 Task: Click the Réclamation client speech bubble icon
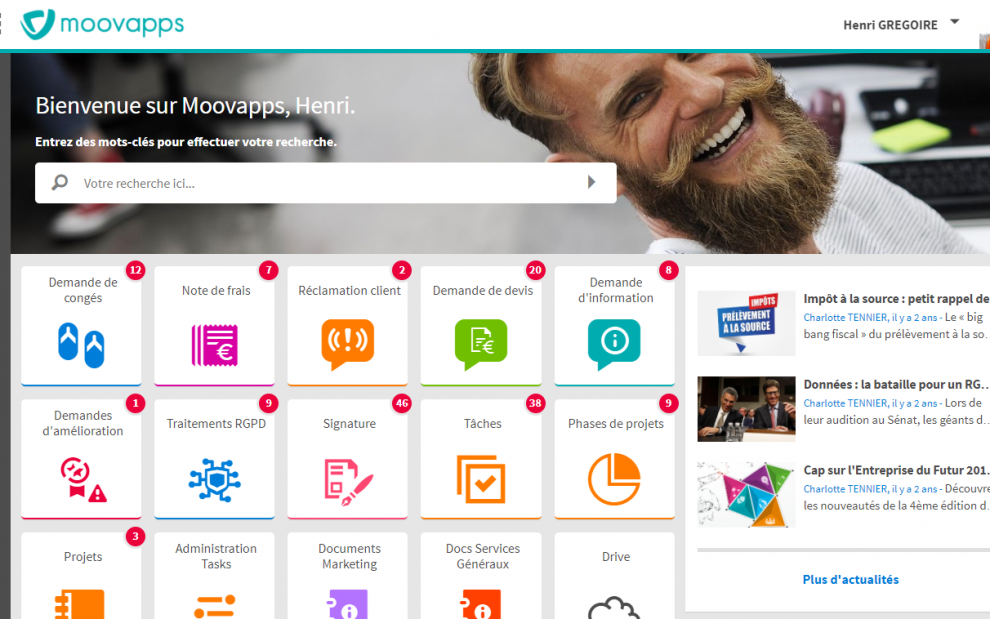pos(347,343)
